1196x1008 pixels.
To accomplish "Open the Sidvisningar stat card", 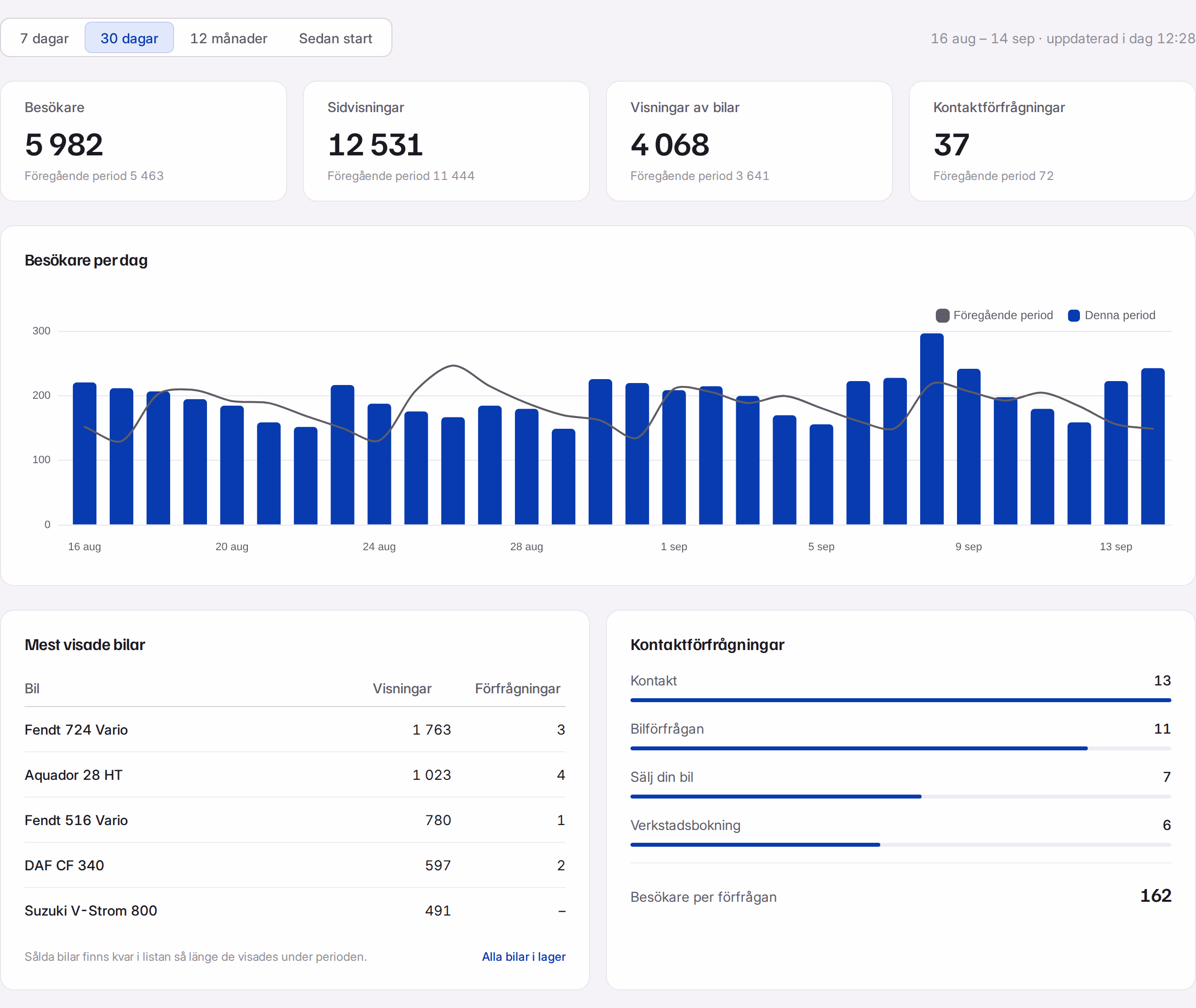I will click(x=446, y=141).
